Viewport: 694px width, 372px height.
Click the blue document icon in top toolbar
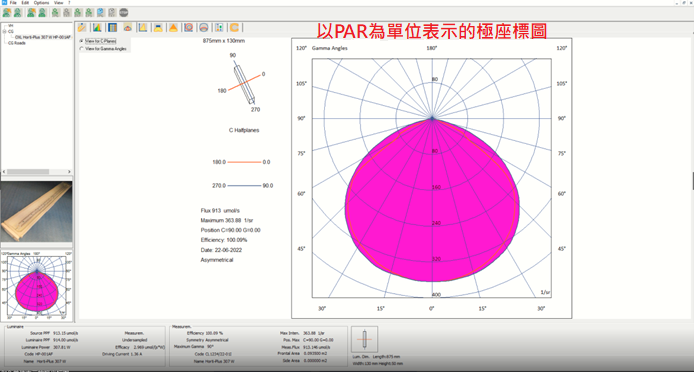click(100, 12)
